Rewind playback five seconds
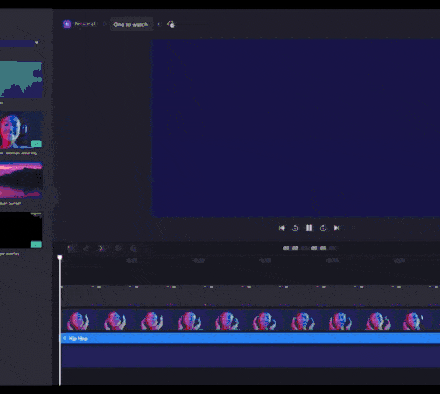 click(x=295, y=228)
